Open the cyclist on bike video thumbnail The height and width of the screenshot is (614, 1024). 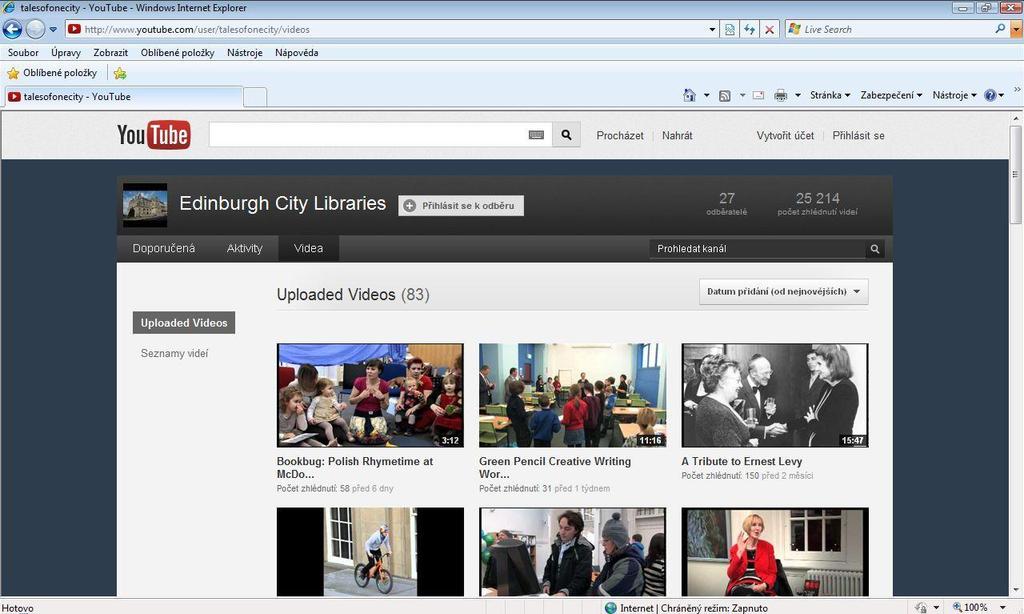click(370, 552)
